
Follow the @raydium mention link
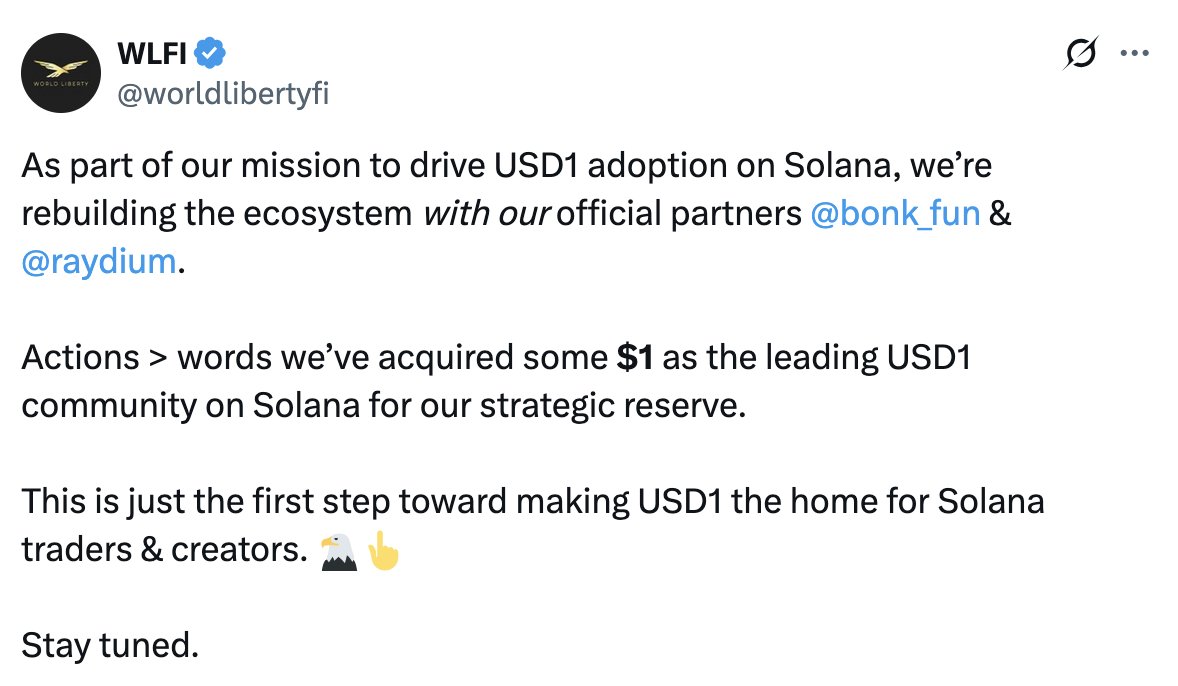98,263
